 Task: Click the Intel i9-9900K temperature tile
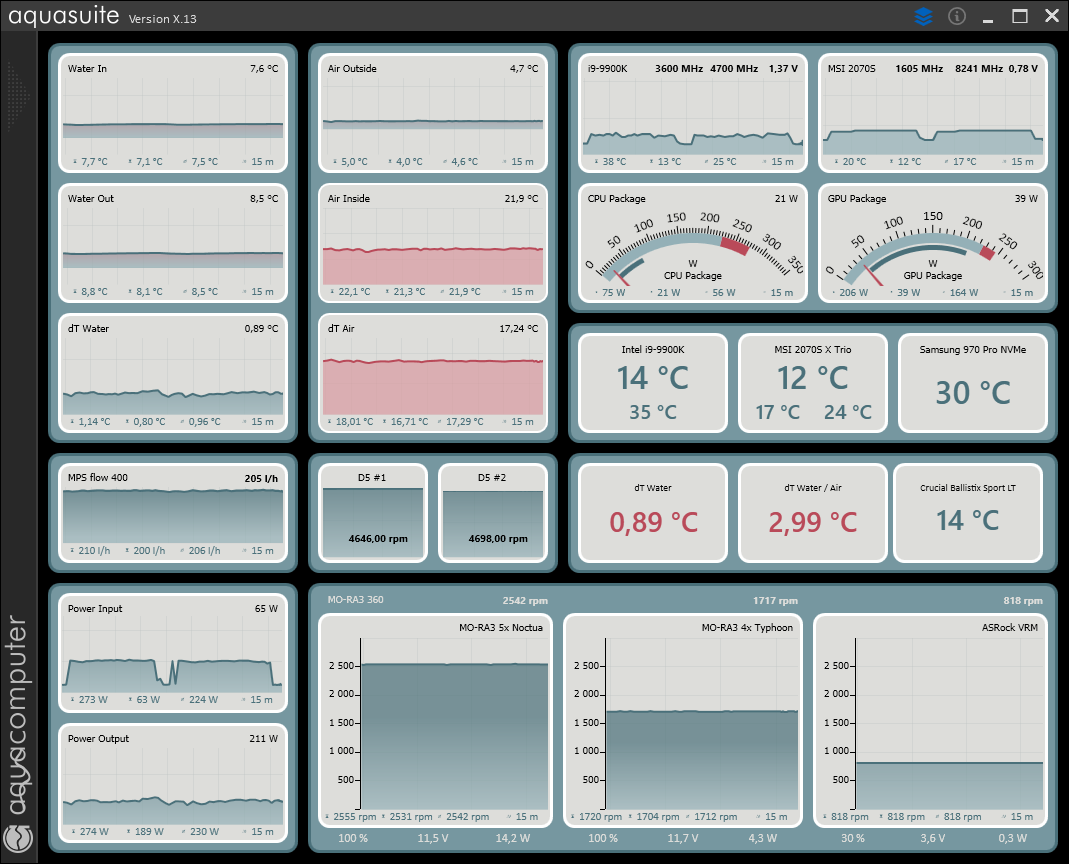click(x=653, y=383)
